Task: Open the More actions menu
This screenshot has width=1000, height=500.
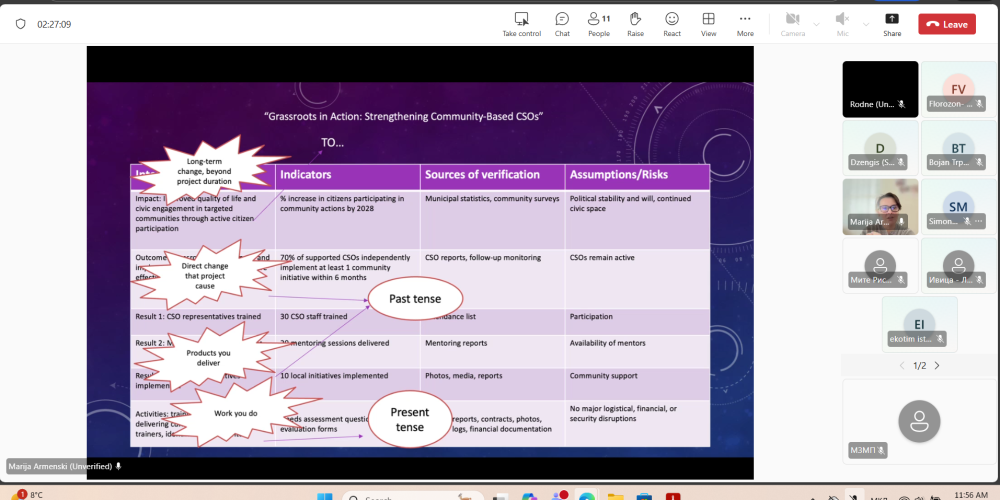Action: [x=745, y=24]
